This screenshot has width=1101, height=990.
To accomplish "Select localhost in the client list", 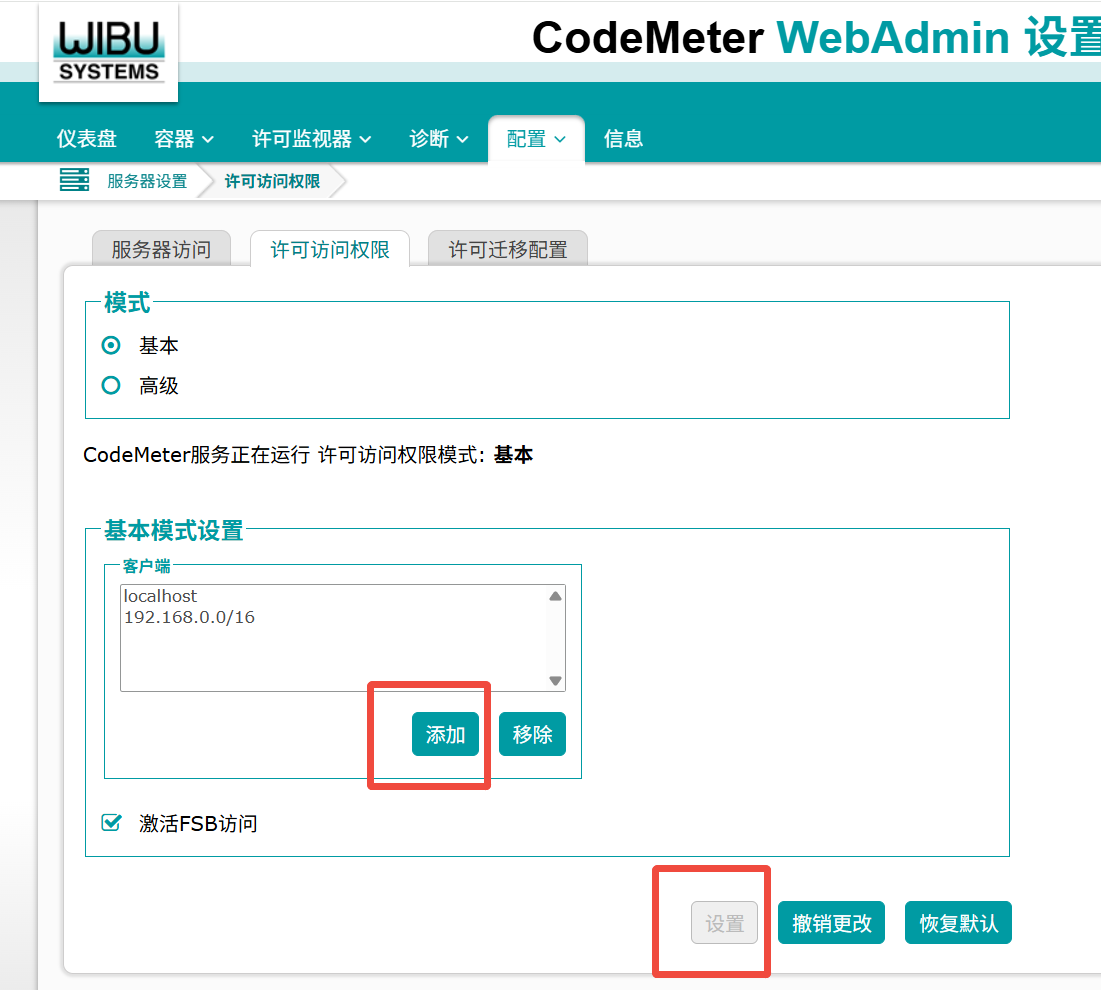I will click(x=161, y=596).
